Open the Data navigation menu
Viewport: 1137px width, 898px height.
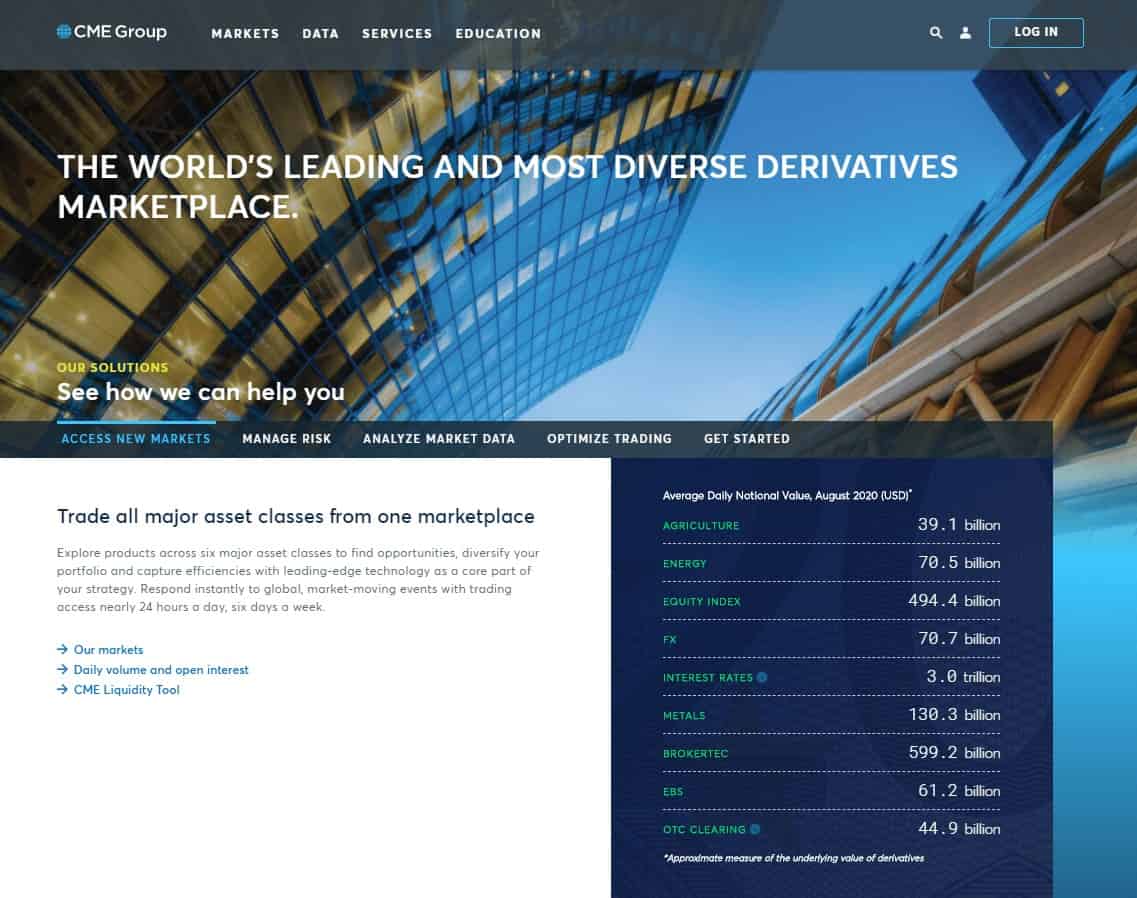click(320, 33)
